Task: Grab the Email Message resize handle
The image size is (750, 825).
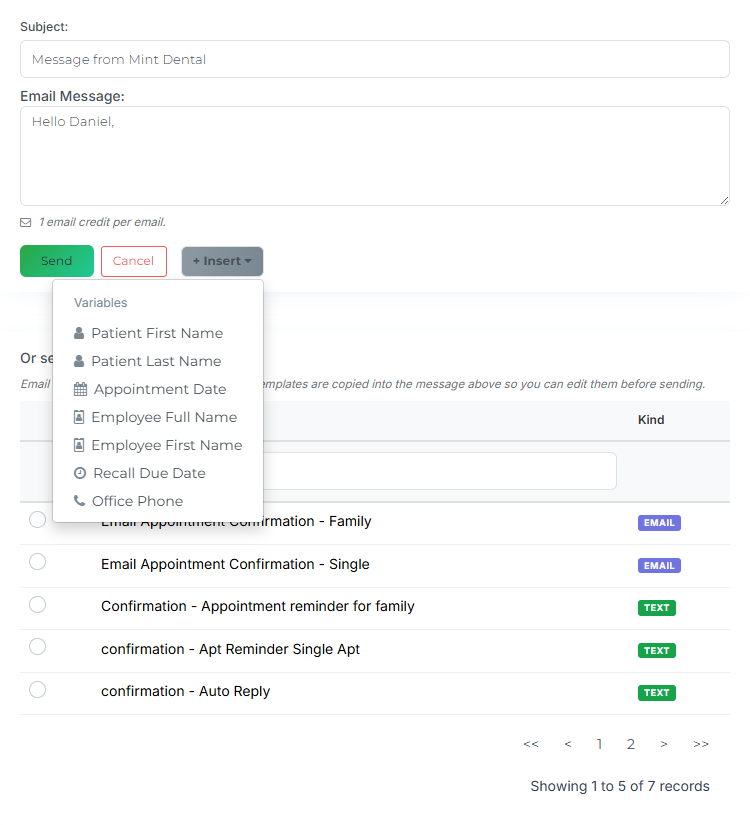Action: point(725,200)
